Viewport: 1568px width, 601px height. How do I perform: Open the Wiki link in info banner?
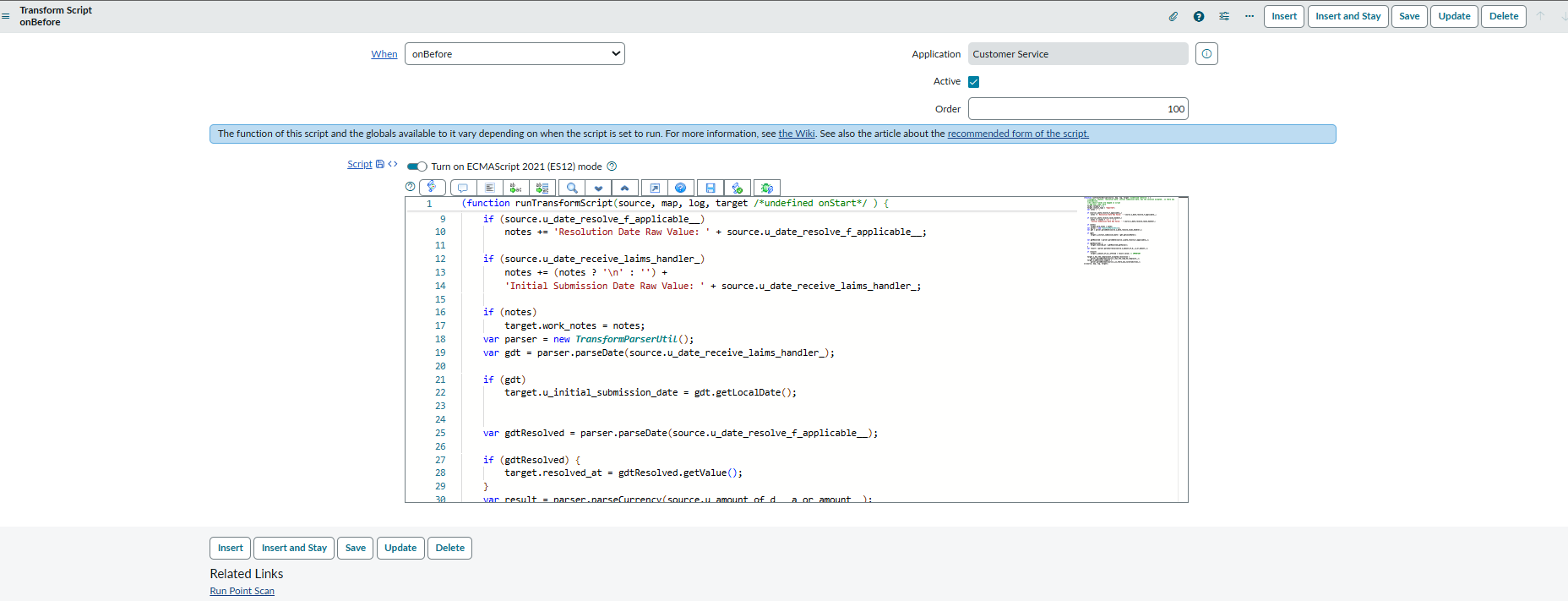pos(797,134)
